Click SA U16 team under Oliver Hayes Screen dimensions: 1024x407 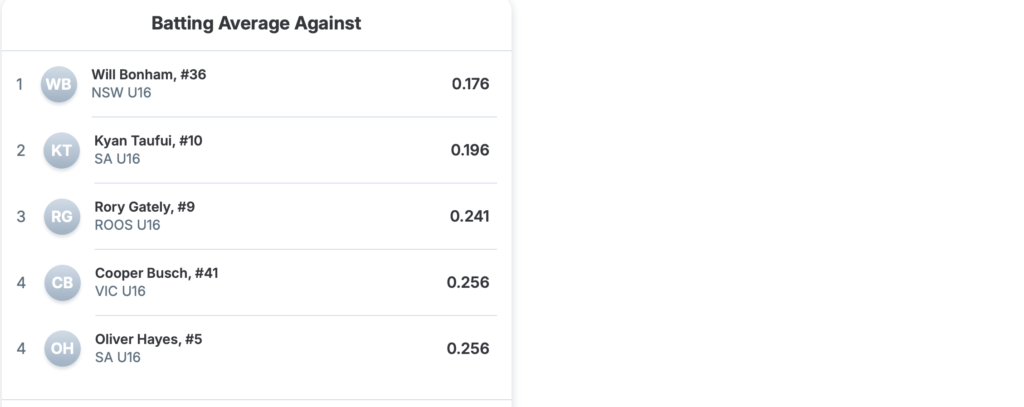117,357
